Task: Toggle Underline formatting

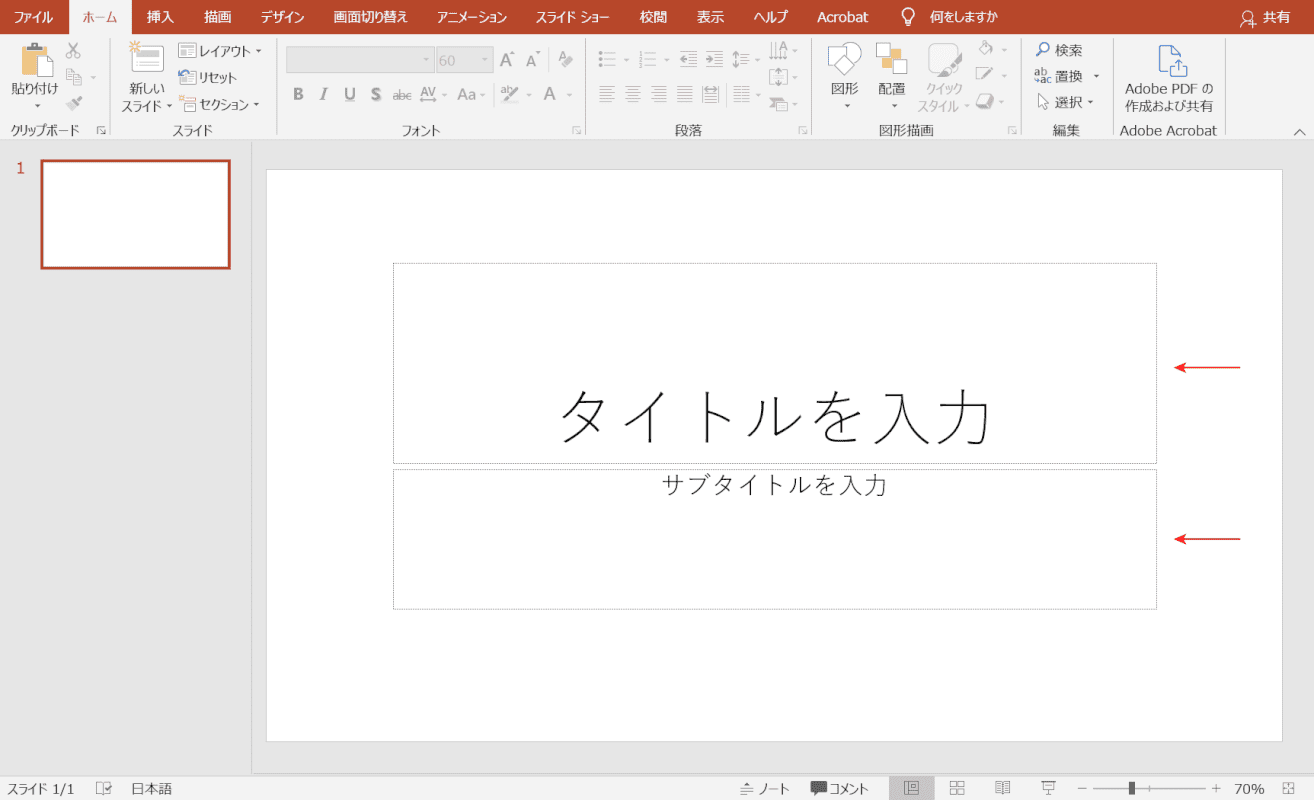Action: [x=350, y=95]
